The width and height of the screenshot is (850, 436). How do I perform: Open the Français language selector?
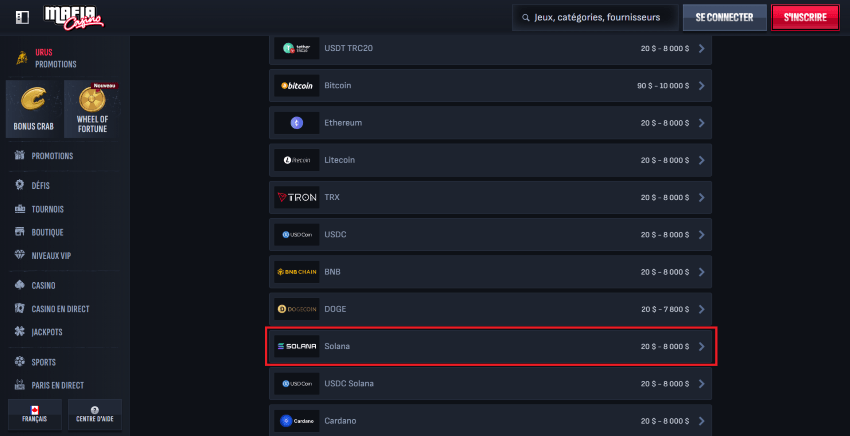35,414
